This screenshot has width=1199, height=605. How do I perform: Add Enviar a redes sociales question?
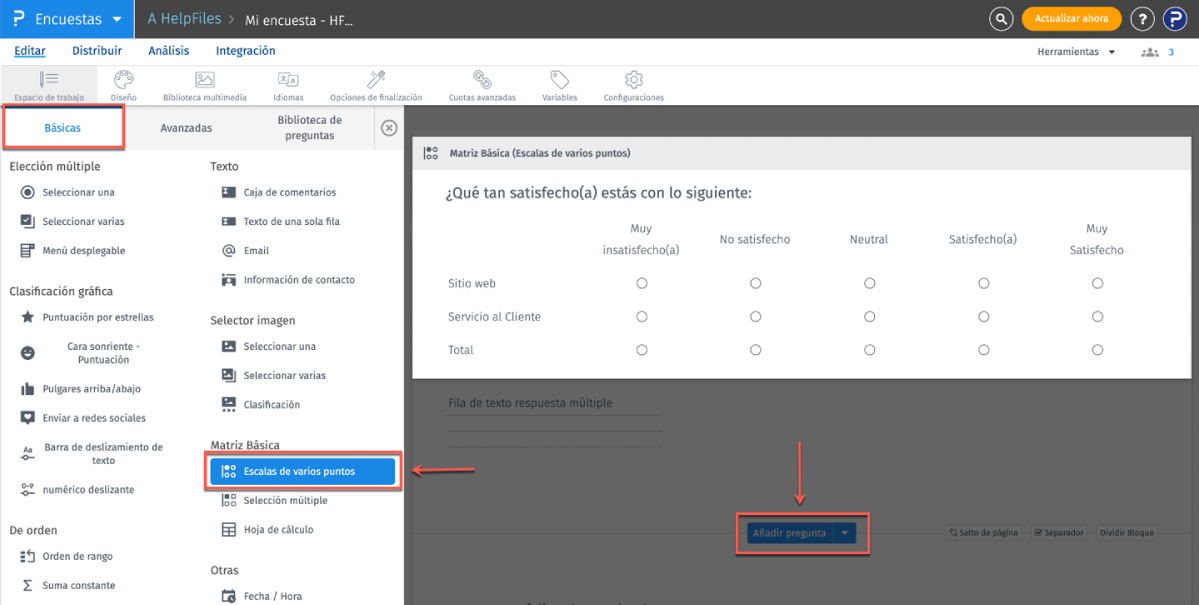point(83,418)
